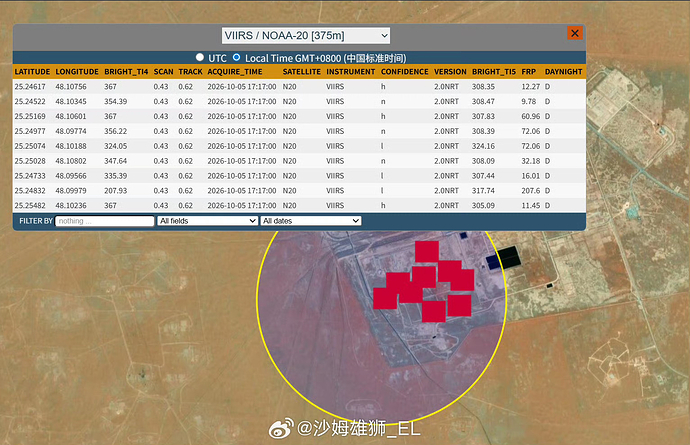The height and width of the screenshot is (445, 690).
Task: Click BRIGHT_TI5 value 317.74
Action: 483,191
